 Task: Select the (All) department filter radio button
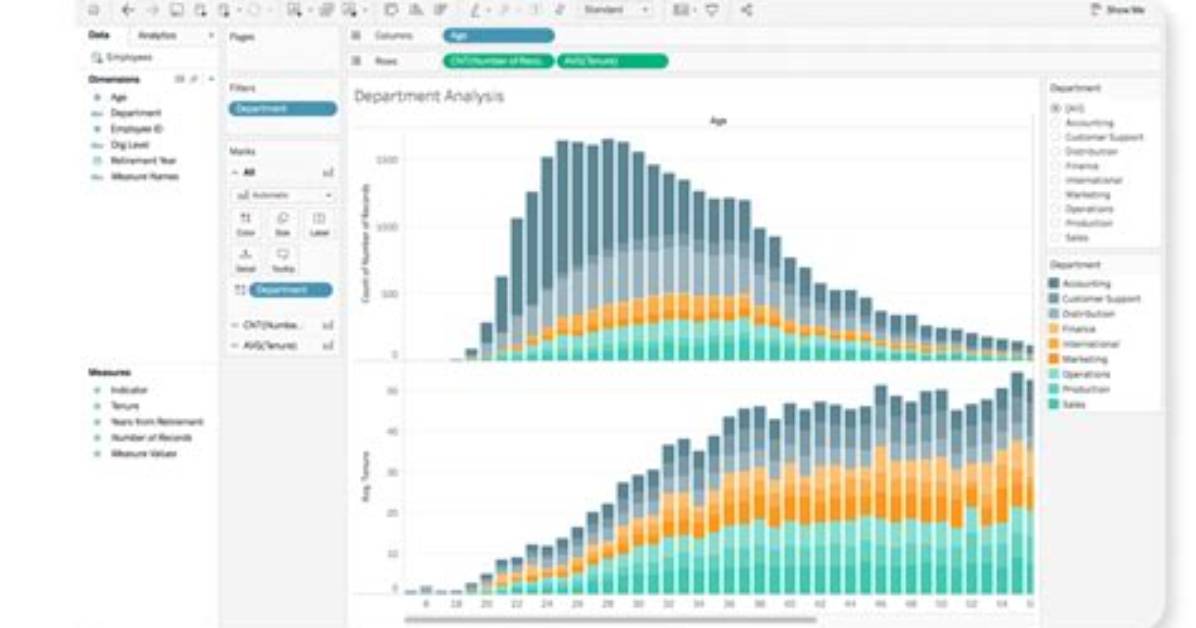click(x=1056, y=109)
